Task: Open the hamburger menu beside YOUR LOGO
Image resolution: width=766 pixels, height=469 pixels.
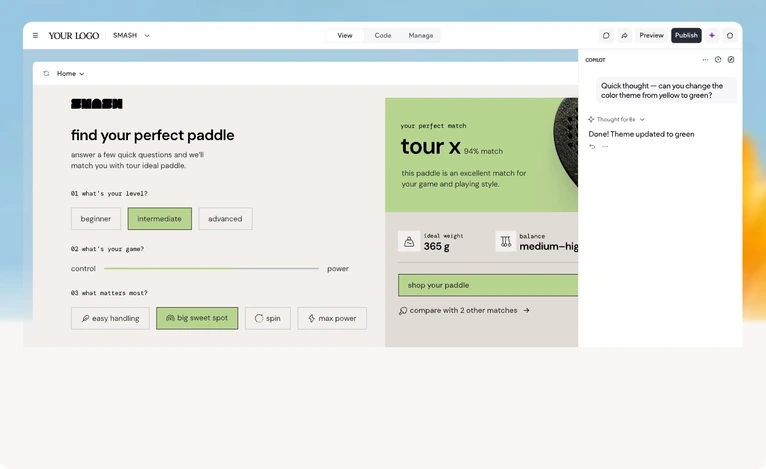Action: (x=35, y=36)
